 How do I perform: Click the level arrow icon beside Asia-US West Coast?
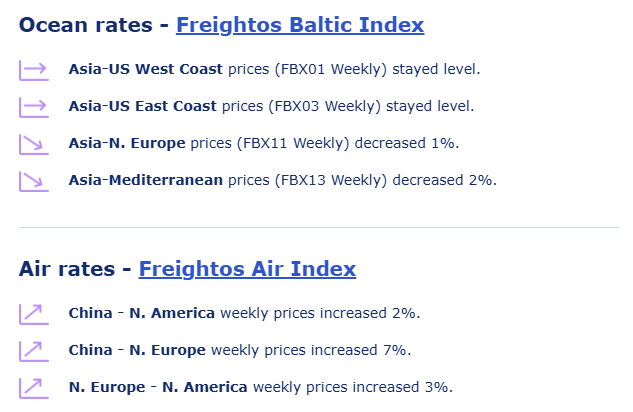click(33, 70)
